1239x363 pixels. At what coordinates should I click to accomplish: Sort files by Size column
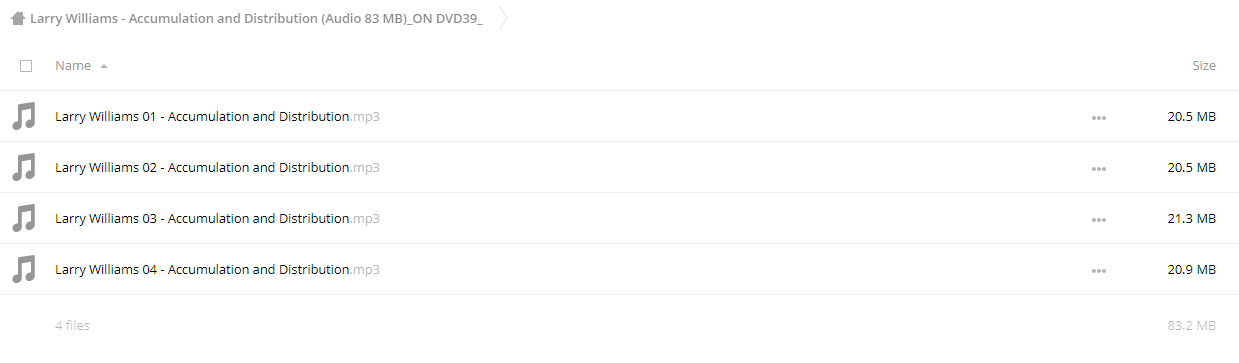[1204, 66]
